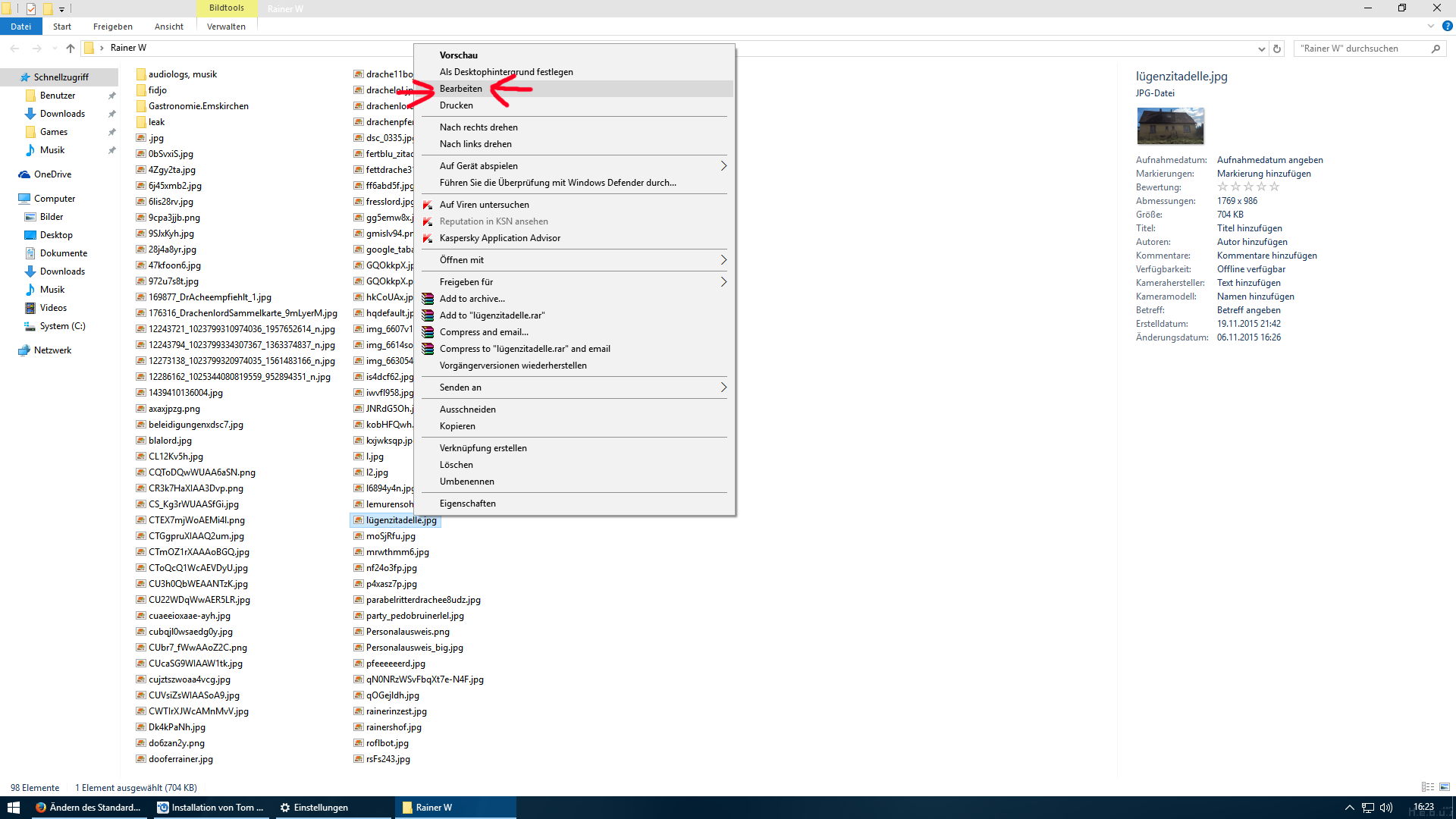Open the explorer help question icon
This screenshot has width=1456, height=819.
coord(1448,26)
